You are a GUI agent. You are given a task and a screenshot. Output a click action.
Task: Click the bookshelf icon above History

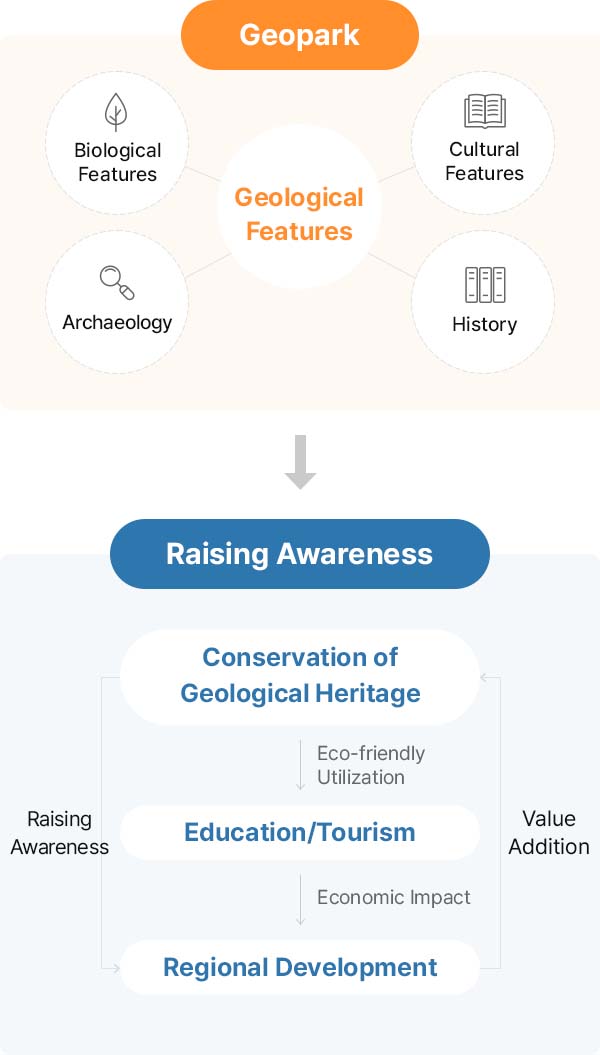[x=485, y=285]
